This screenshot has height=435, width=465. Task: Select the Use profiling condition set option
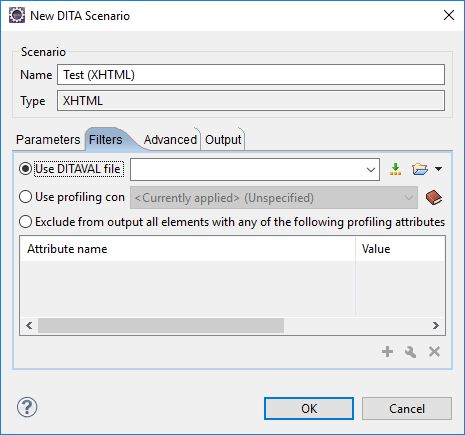[26, 197]
